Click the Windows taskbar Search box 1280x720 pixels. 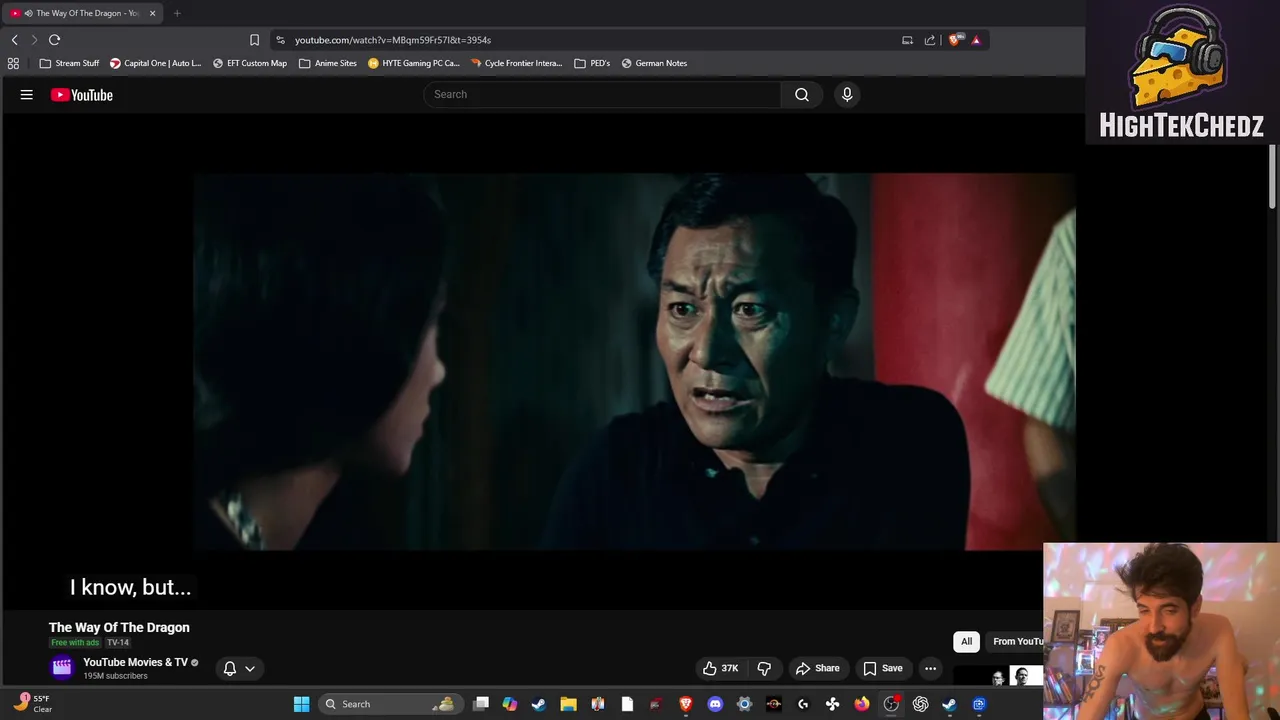(393, 704)
